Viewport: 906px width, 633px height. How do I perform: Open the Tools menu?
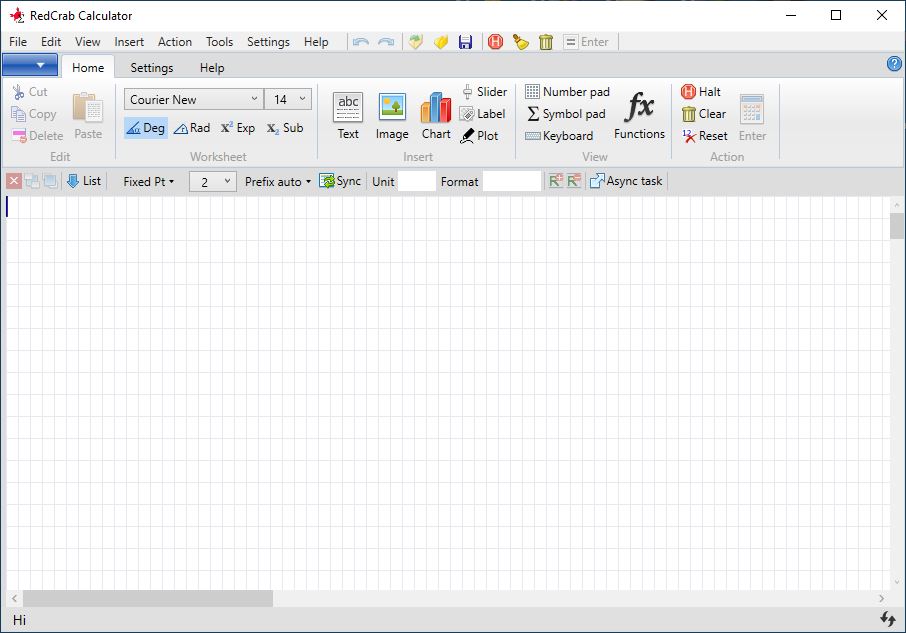tap(220, 42)
